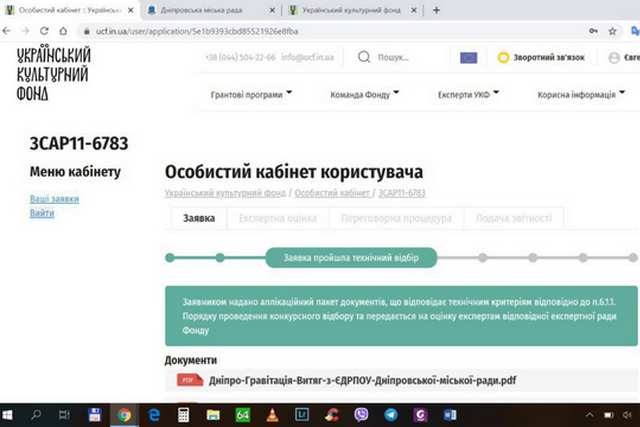The image size is (640, 427).
Task: Follow Український культурний фонд breadcrumb link
Action: [225, 193]
